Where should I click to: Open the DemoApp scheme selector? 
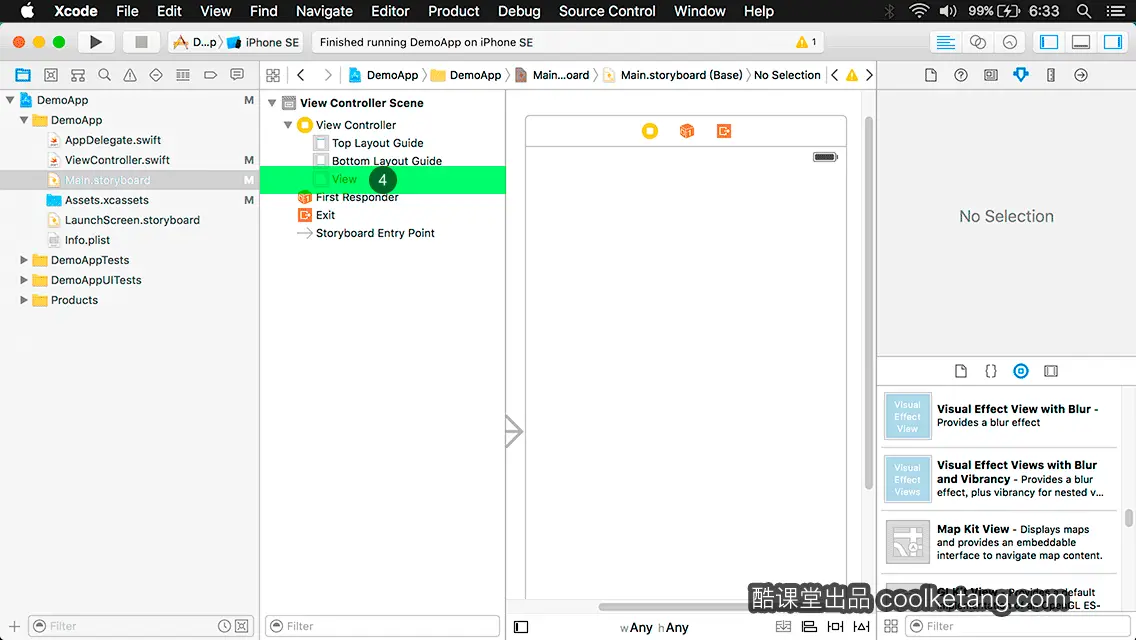click(195, 42)
